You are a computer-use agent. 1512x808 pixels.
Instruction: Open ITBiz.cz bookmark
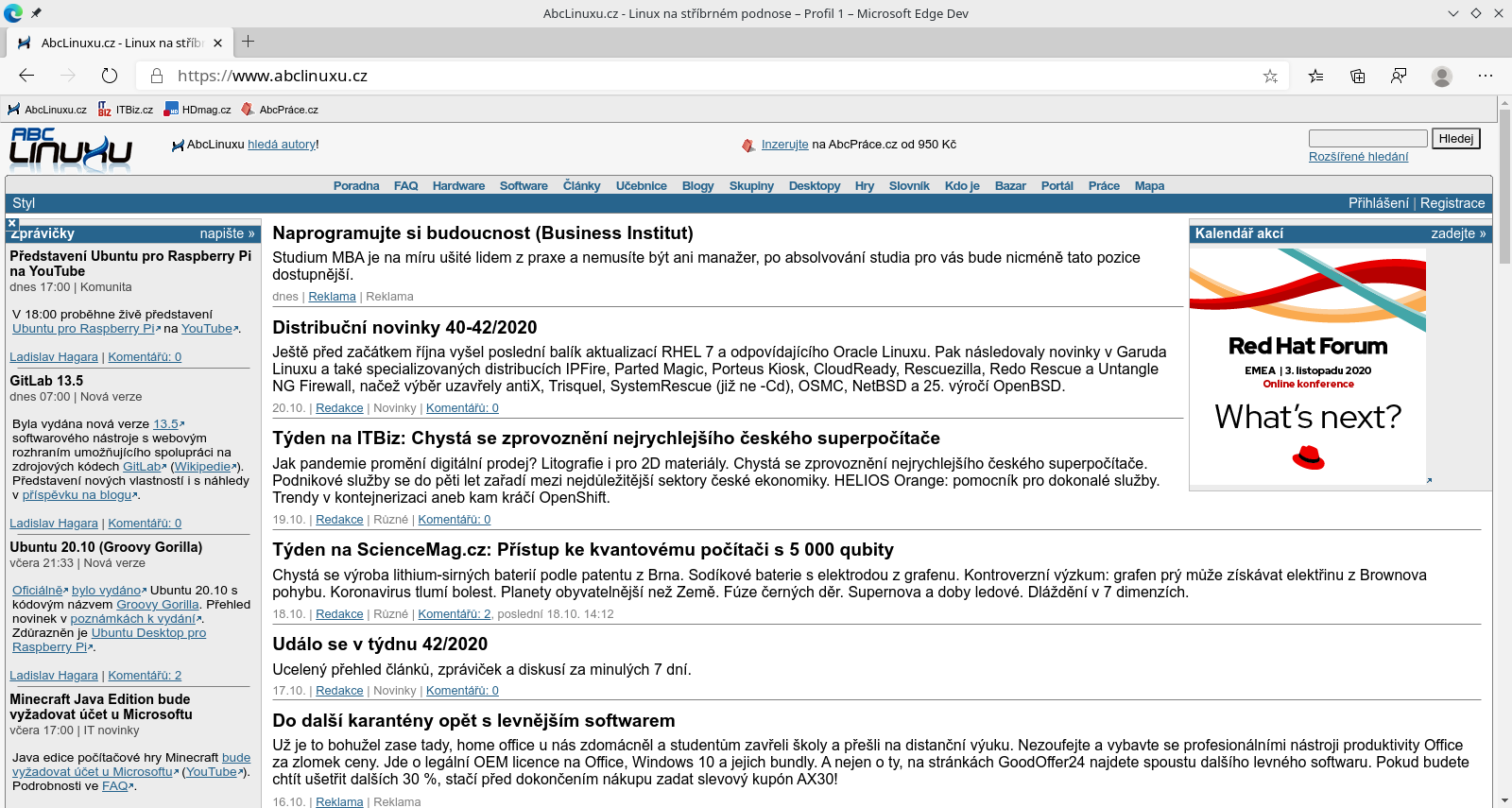pos(126,110)
